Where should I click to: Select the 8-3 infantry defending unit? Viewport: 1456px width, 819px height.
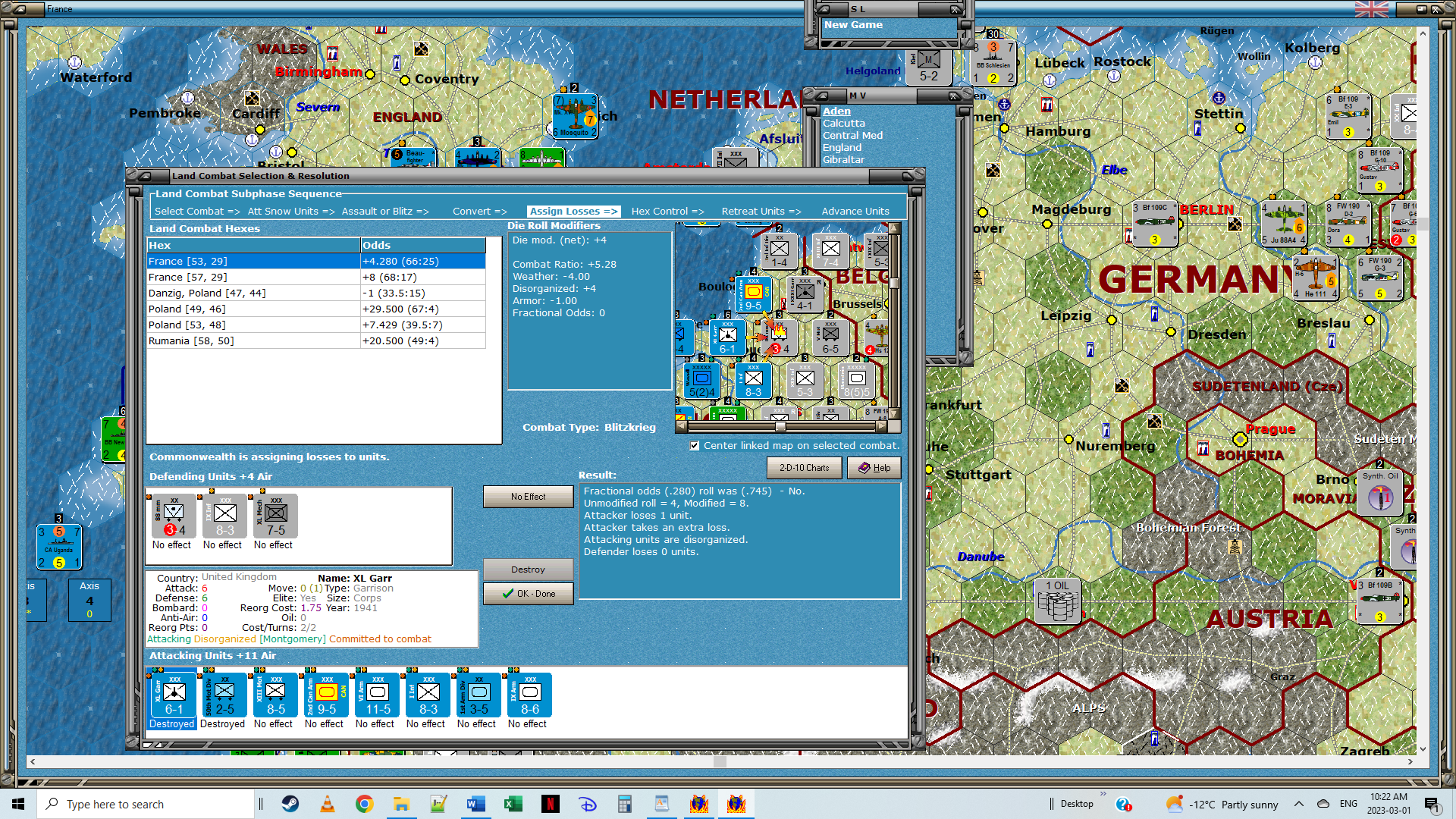224,516
